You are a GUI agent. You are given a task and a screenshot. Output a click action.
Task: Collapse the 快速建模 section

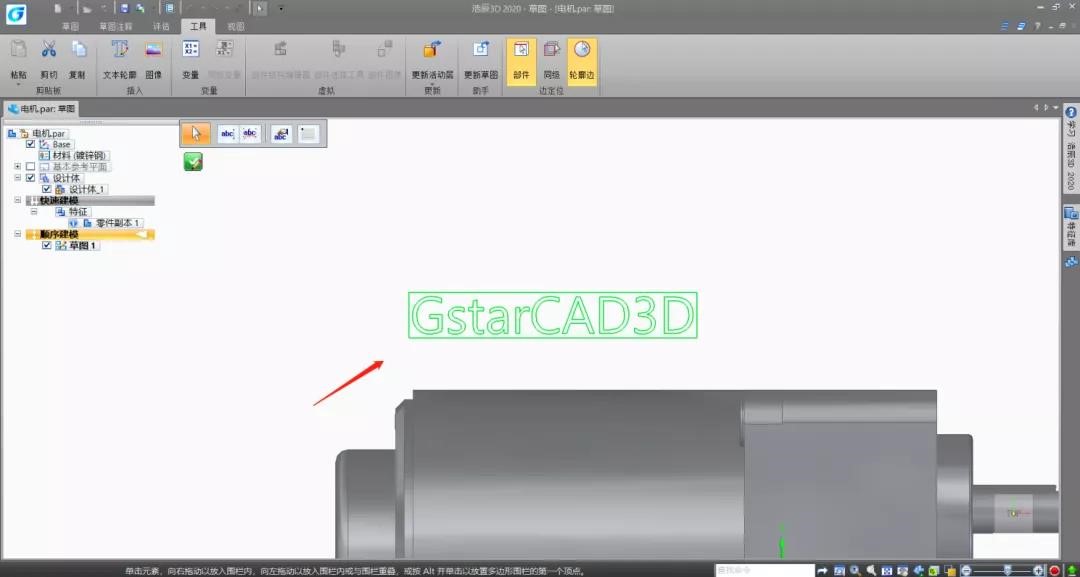coord(17,200)
